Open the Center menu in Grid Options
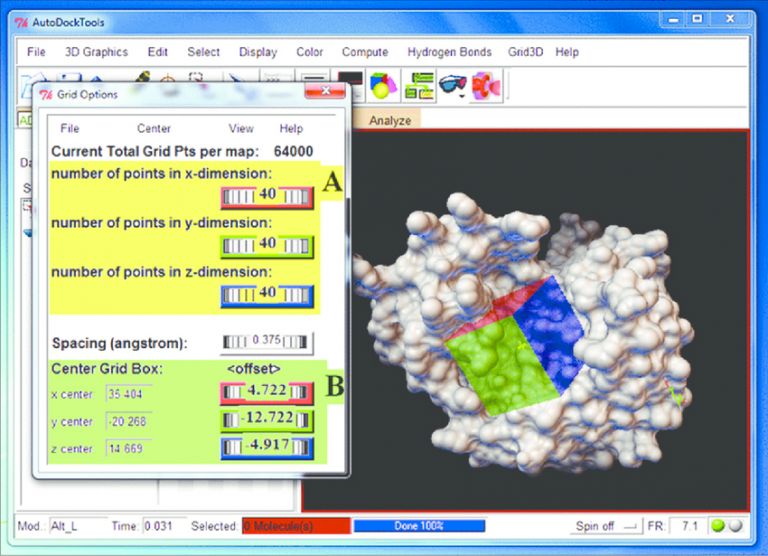The image size is (768, 556). (x=153, y=128)
